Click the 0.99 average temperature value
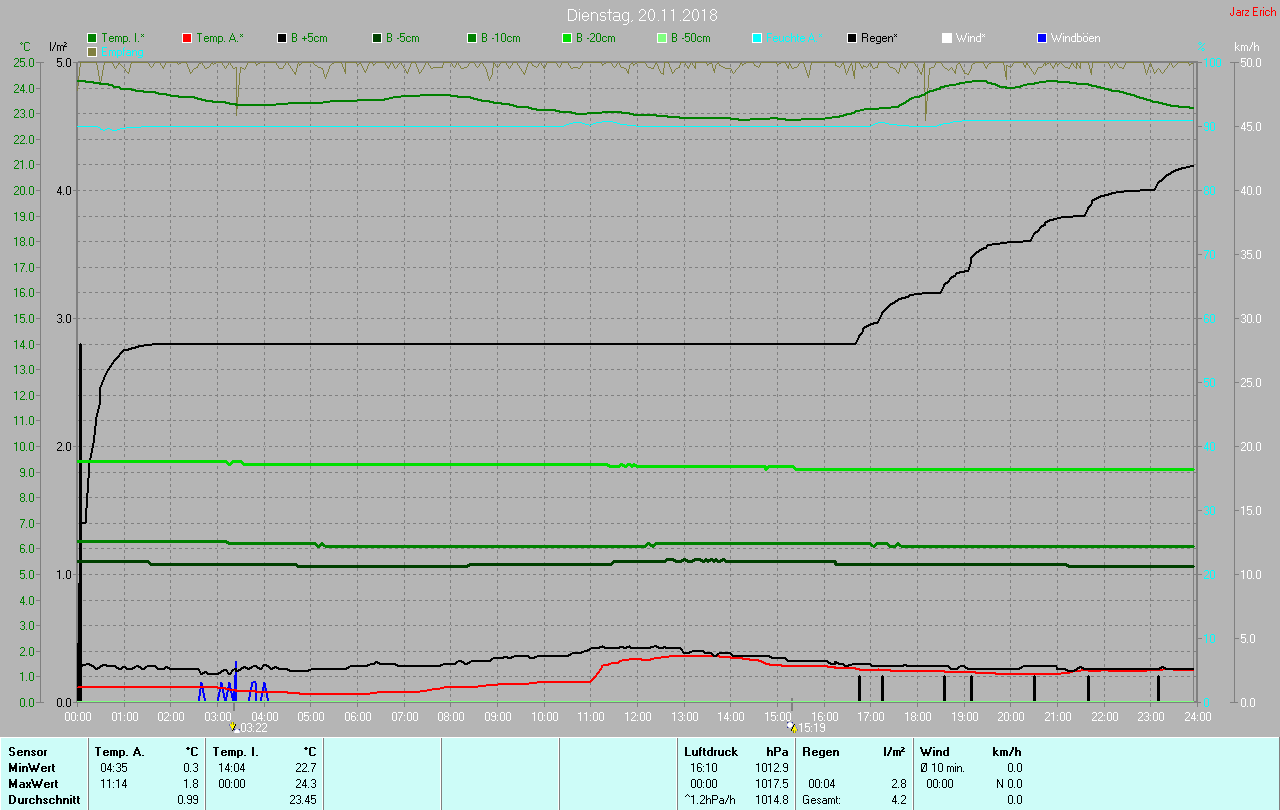1280x810 pixels. pyautogui.click(x=188, y=800)
